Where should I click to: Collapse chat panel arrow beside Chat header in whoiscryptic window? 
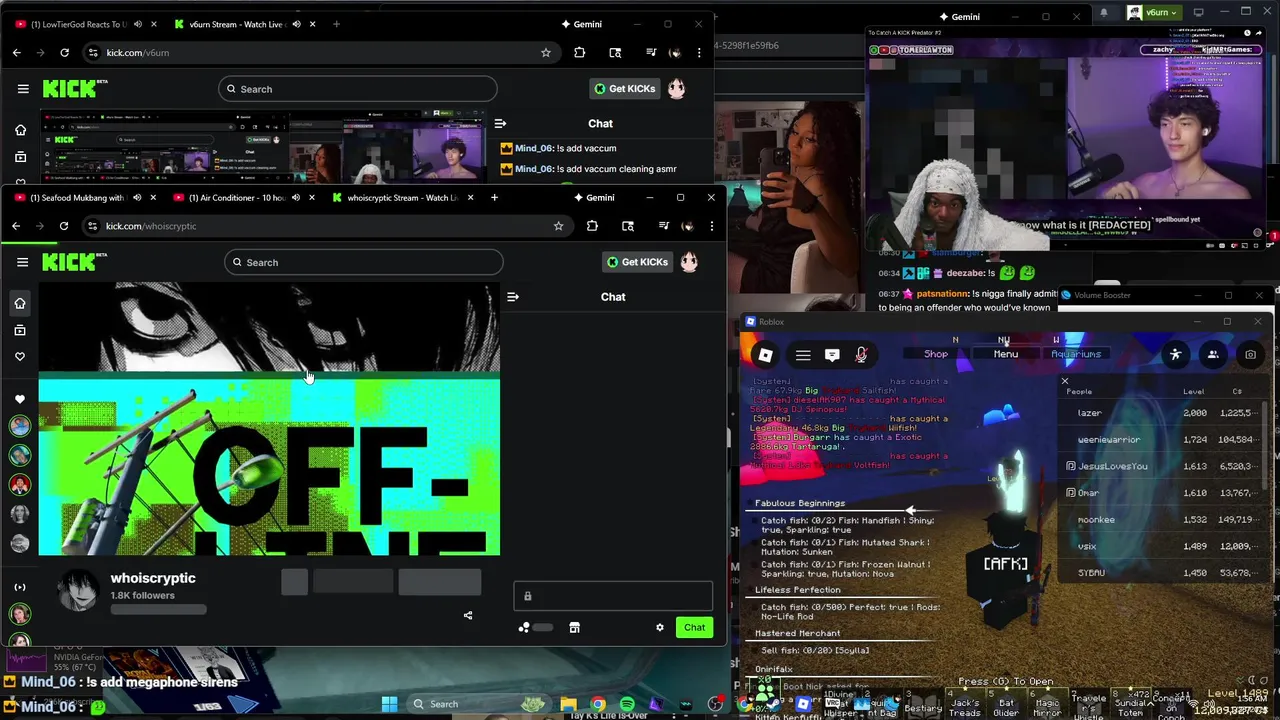tap(512, 297)
